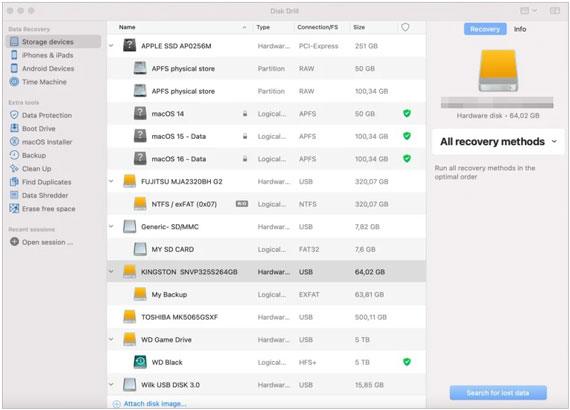The height and width of the screenshot is (410, 570).
Task: Click the Clean Up icon
Action: pos(14,168)
